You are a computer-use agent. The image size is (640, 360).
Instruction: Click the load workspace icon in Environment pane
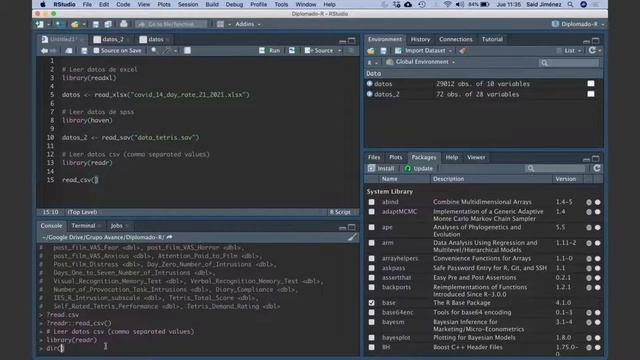371,51
